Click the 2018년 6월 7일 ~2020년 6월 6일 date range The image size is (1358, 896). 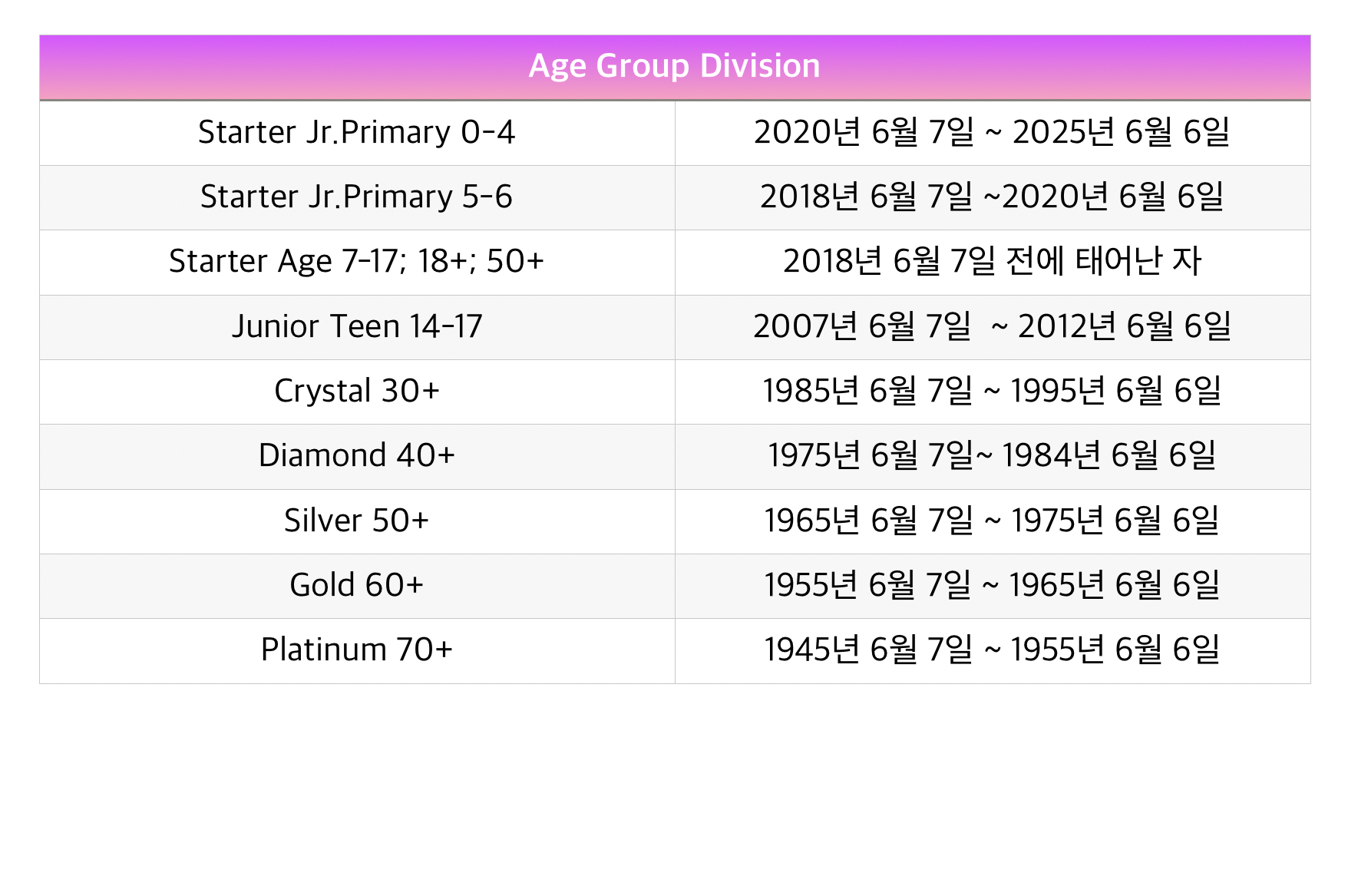click(x=992, y=197)
